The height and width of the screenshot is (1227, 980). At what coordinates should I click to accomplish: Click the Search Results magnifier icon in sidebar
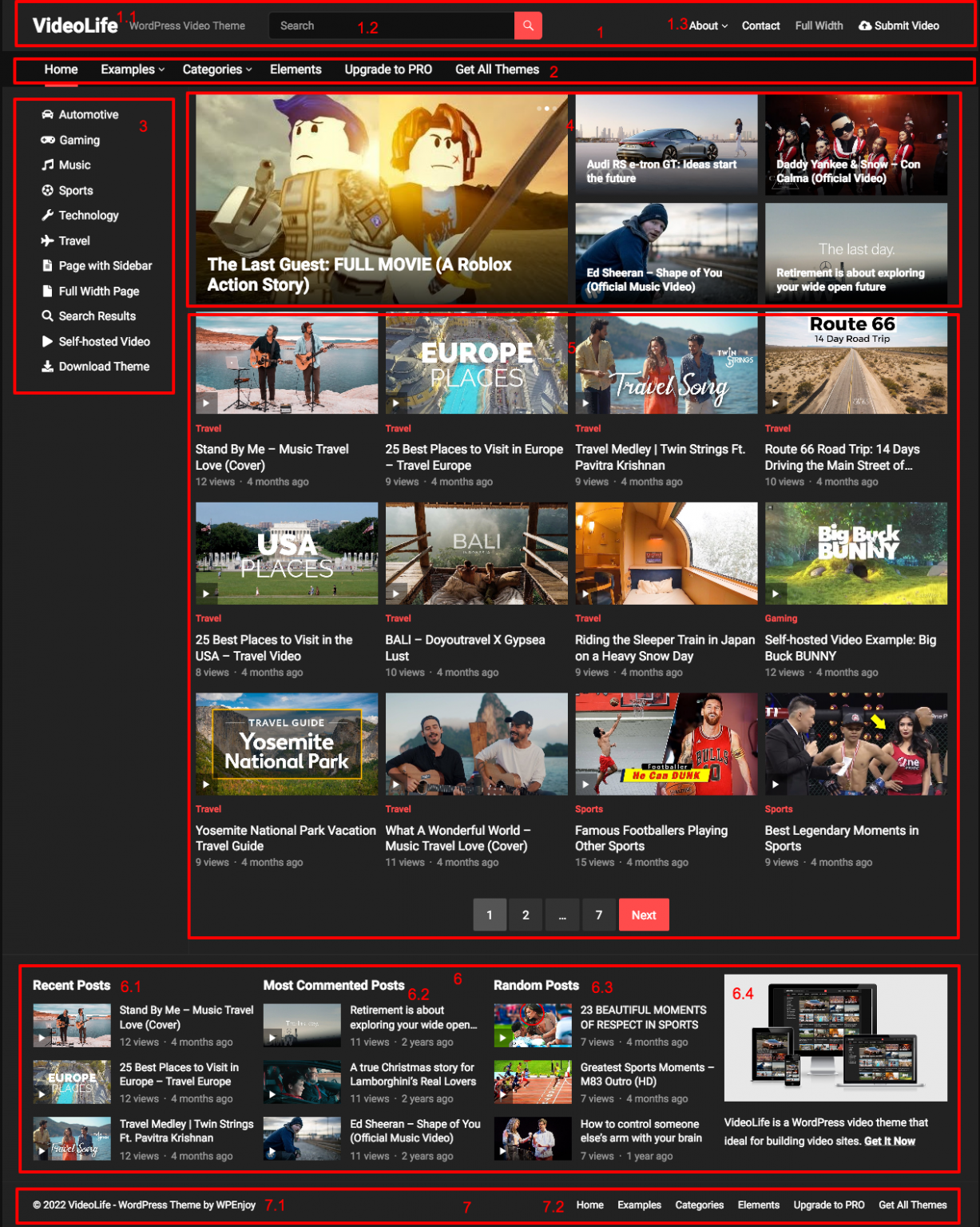(x=48, y=316)
